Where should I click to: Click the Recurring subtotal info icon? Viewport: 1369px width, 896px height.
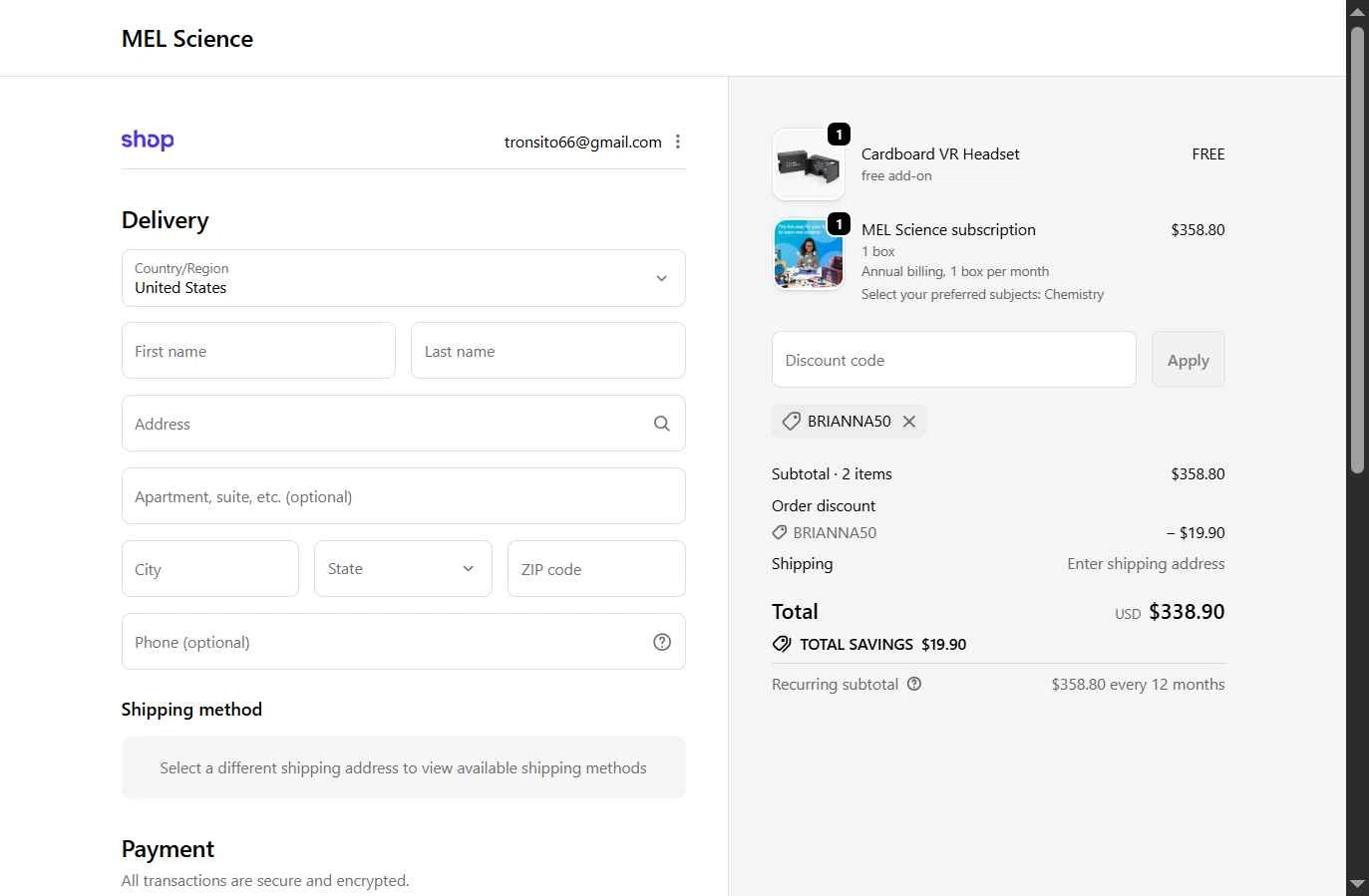(x=914, y=684)
